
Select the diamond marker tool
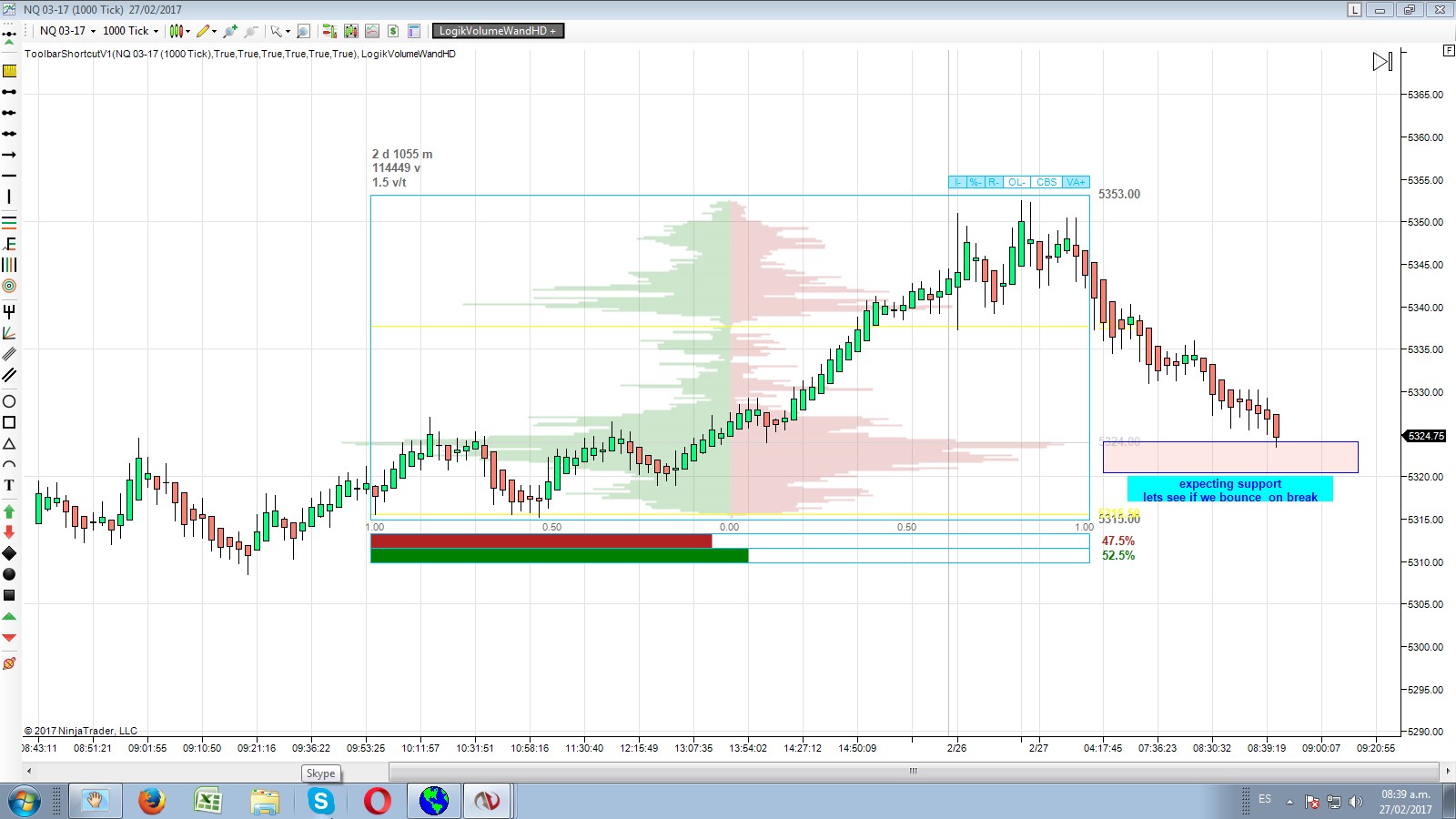click(x=9, y=553)
